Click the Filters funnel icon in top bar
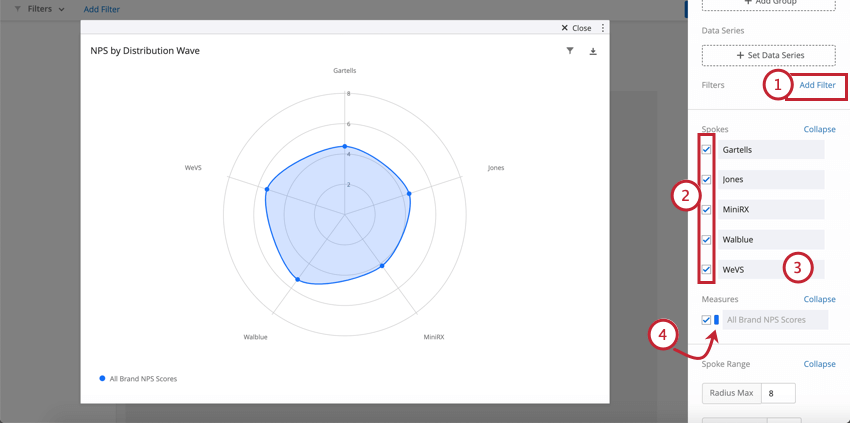The width and height of the screenshot is (850, 423). [18, 9]
